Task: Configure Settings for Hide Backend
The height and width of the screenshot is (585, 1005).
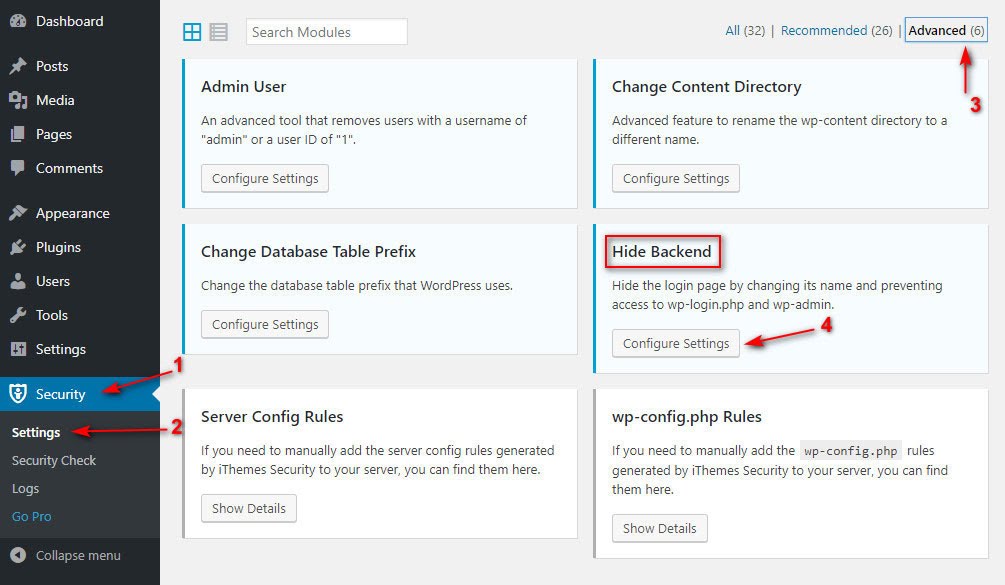Action: pos(676,343)
